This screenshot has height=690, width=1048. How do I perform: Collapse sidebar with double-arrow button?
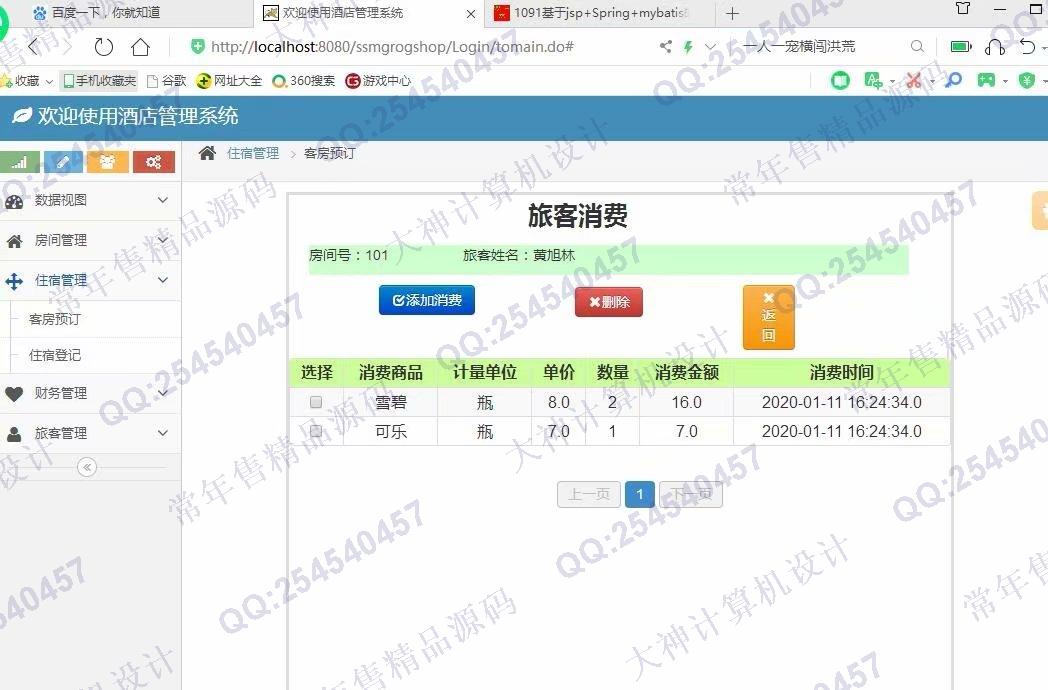tap(87, 467)
